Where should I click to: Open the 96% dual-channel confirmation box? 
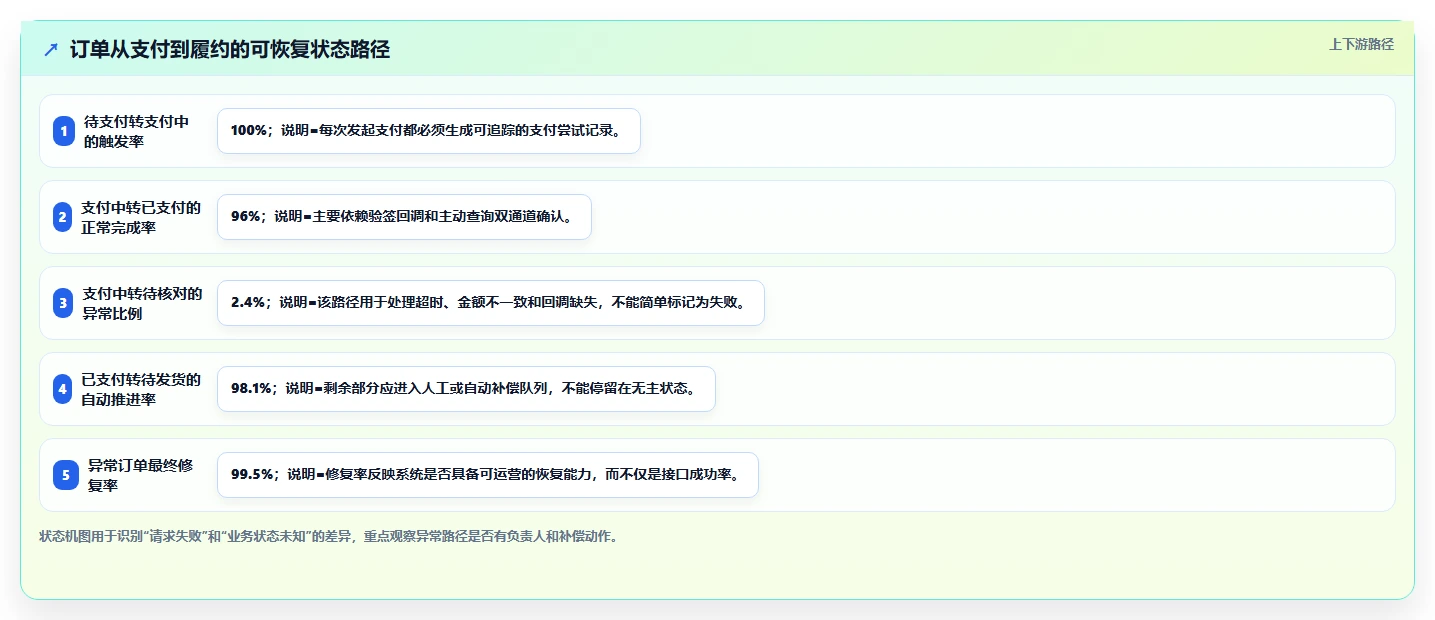point(404,217)
